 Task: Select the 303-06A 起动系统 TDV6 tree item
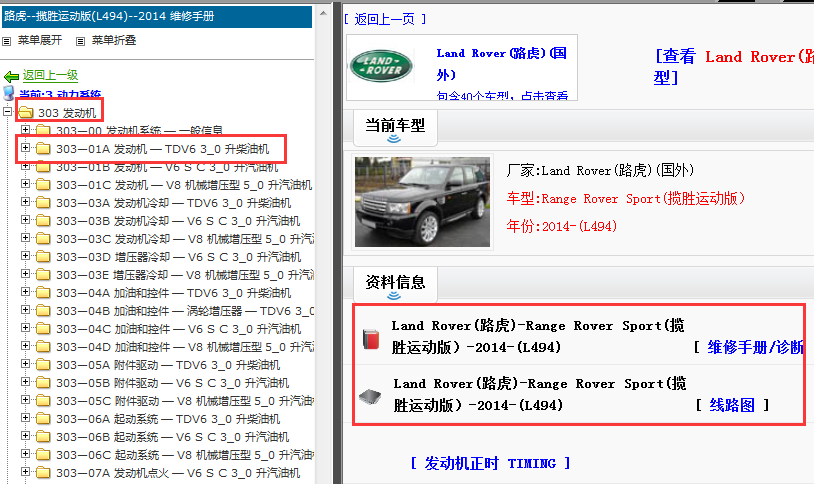(168, 419)
